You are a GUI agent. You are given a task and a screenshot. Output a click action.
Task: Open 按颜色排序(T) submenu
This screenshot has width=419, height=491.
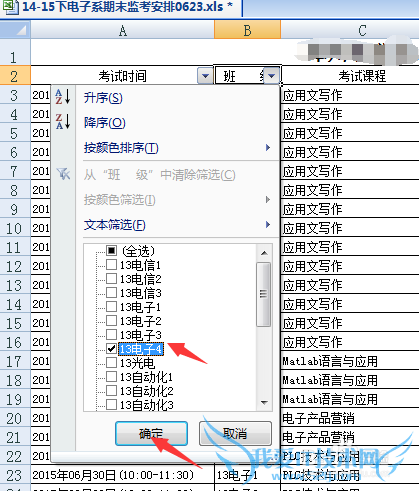121,148
